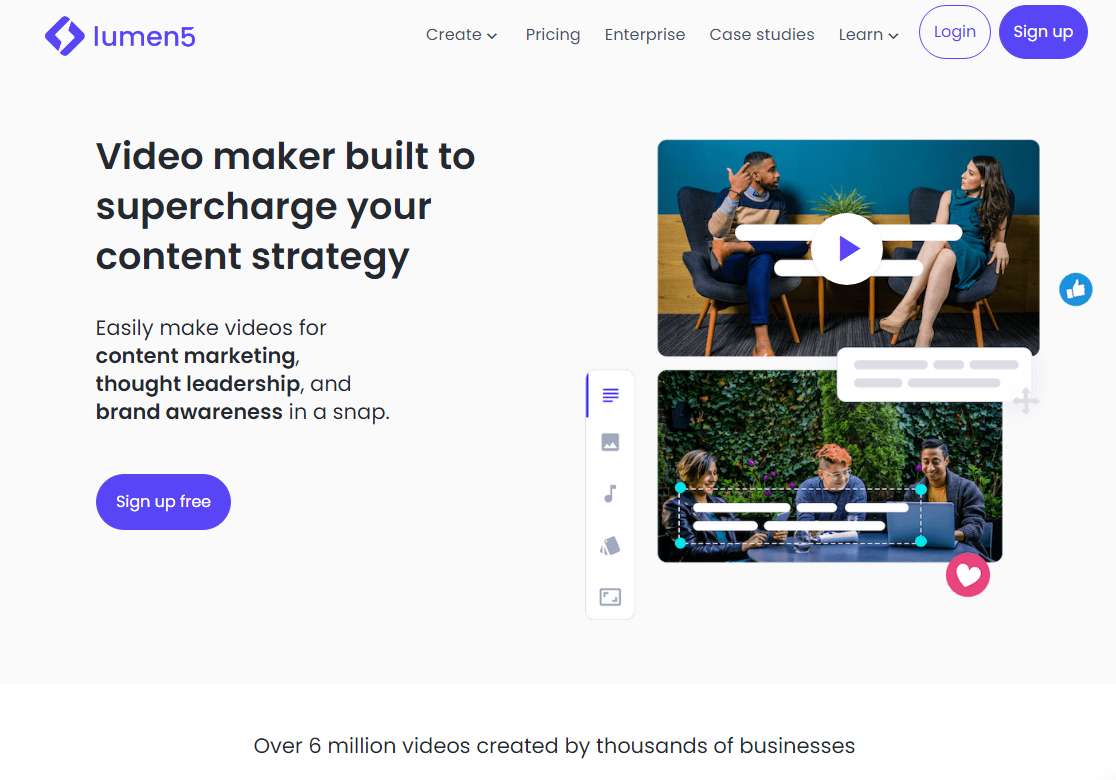Image resolution: width=1116 pixels, height=780 pixels.
Task: Click the Login button
Action: [x=954, y=32]
